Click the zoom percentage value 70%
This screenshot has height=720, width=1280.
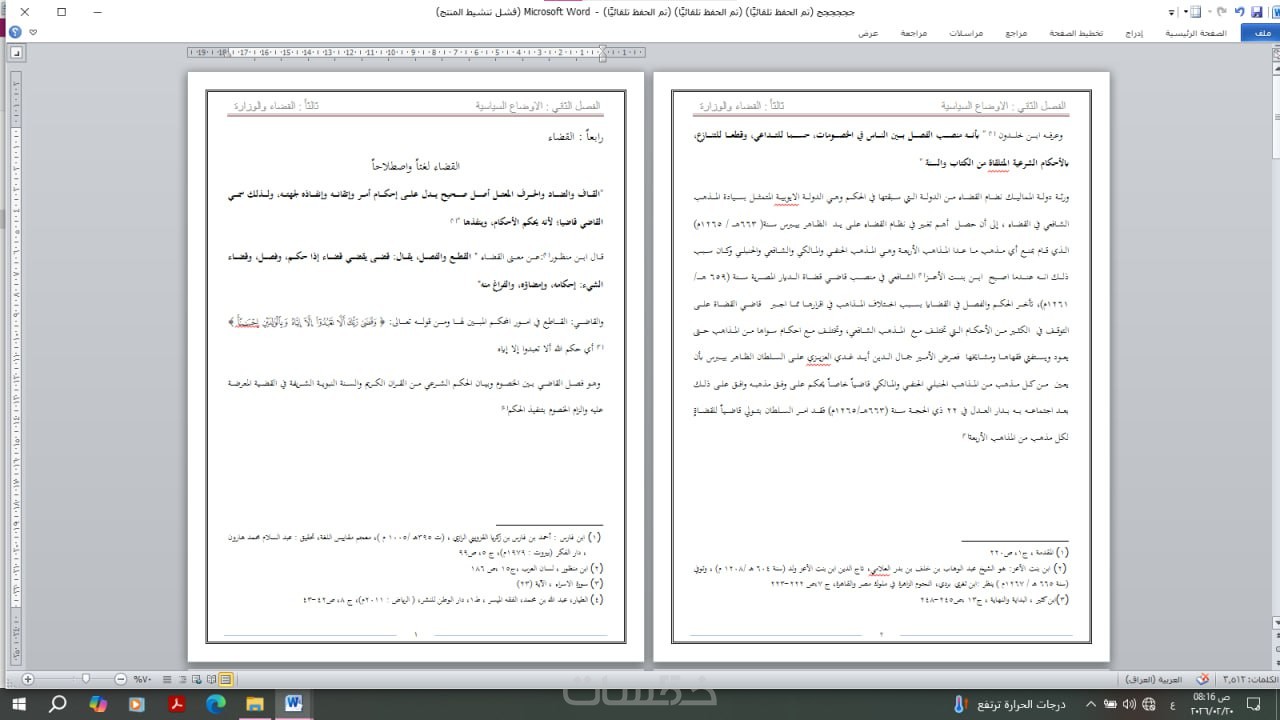click(142, 679)
